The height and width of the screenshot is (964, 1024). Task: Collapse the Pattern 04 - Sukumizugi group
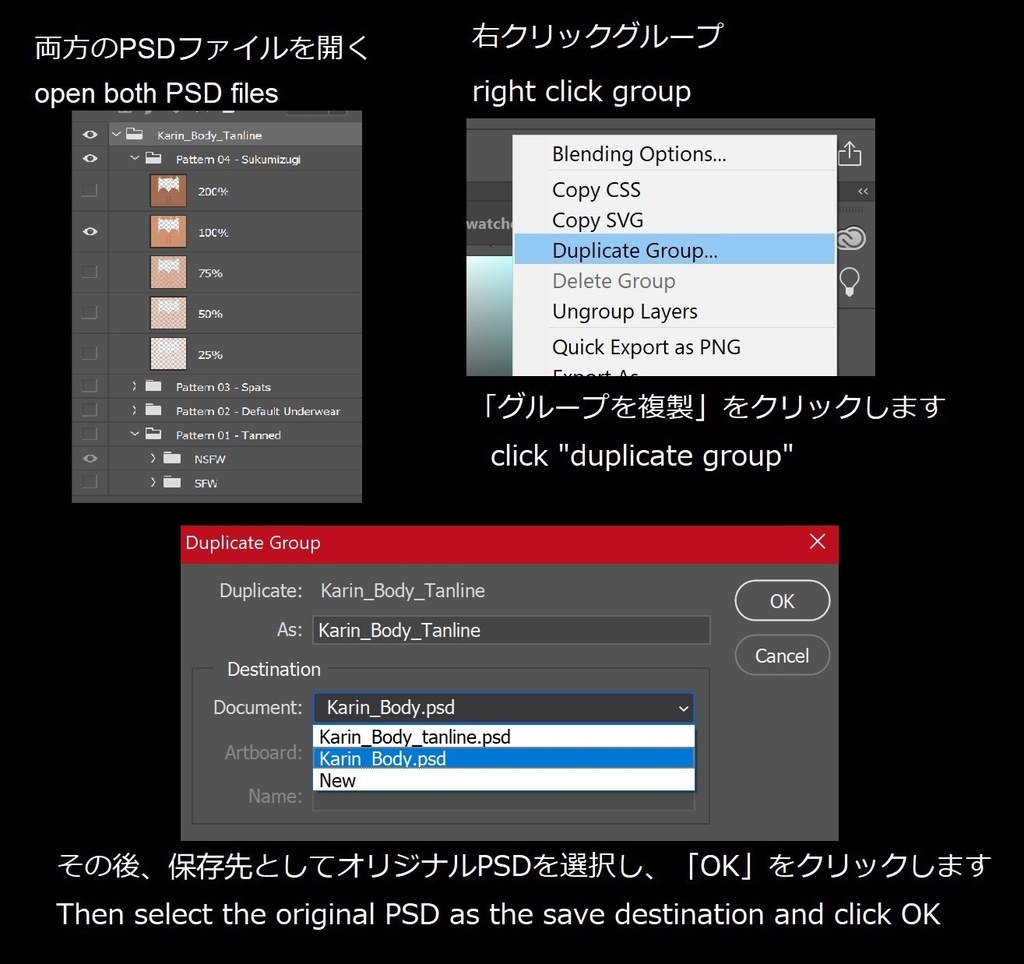[x=134, y=158]
